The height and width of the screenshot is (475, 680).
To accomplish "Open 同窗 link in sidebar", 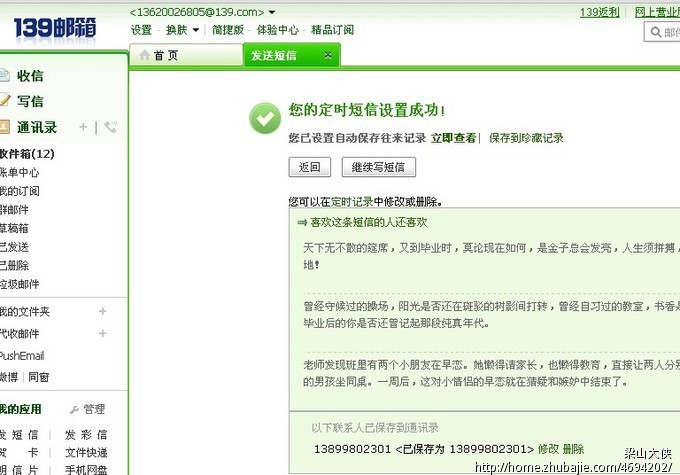I will click(39, 377).
